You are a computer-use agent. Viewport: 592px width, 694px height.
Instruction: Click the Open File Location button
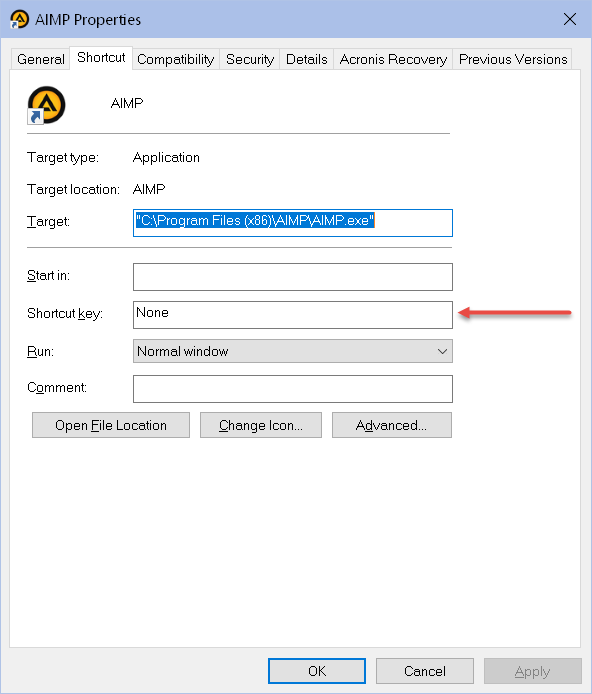click(x=111, y=425)
